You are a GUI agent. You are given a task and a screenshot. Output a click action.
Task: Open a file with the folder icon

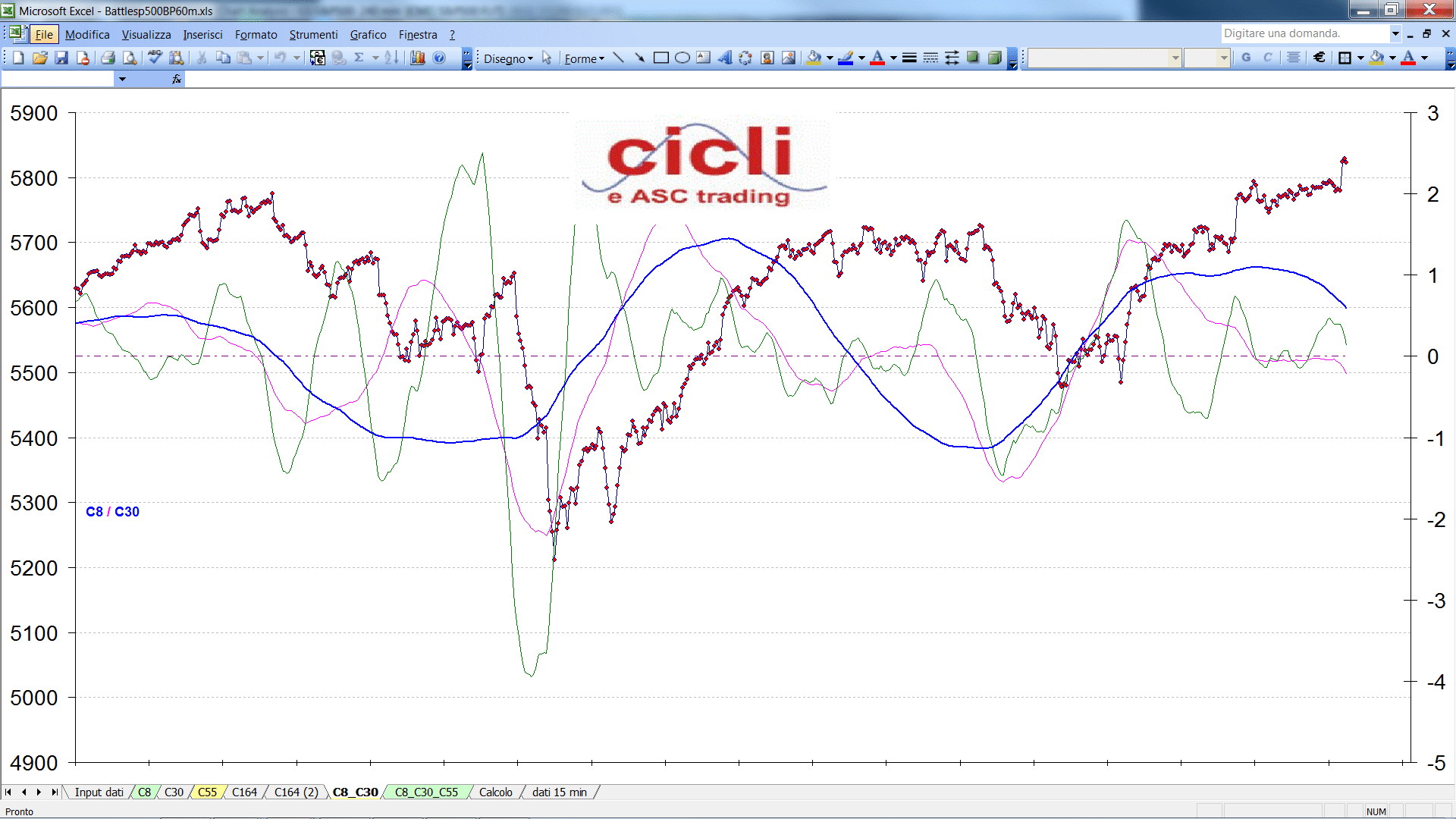click(x=40, y=58)
